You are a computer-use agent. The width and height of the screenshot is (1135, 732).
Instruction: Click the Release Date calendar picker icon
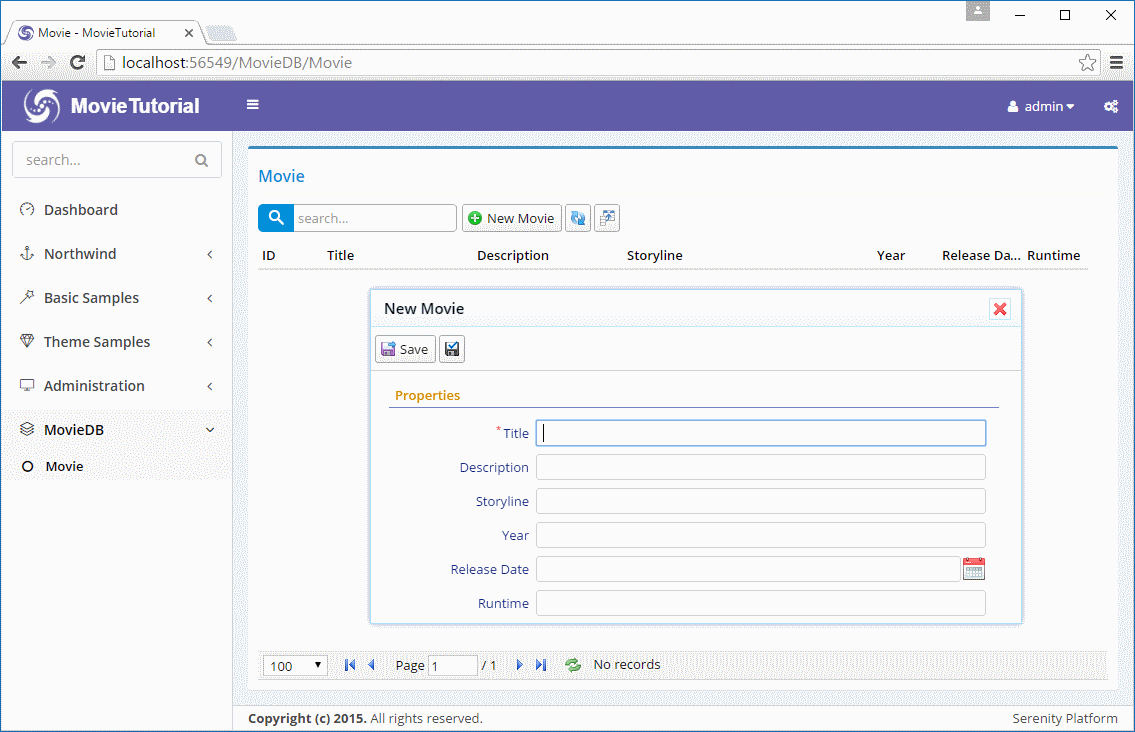tap(973, 569)
